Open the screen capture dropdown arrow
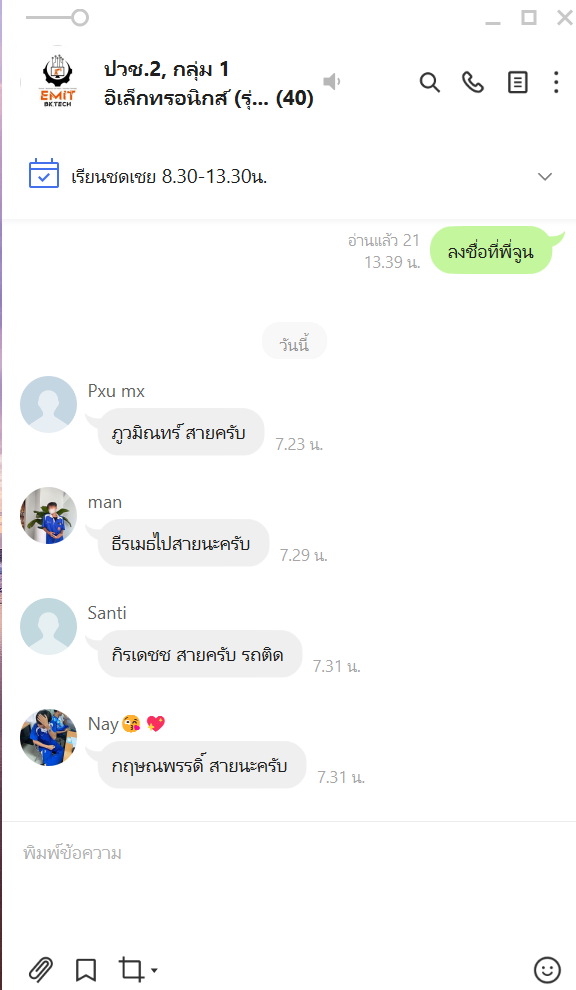The image size is (576, 990). click(155, 970)
